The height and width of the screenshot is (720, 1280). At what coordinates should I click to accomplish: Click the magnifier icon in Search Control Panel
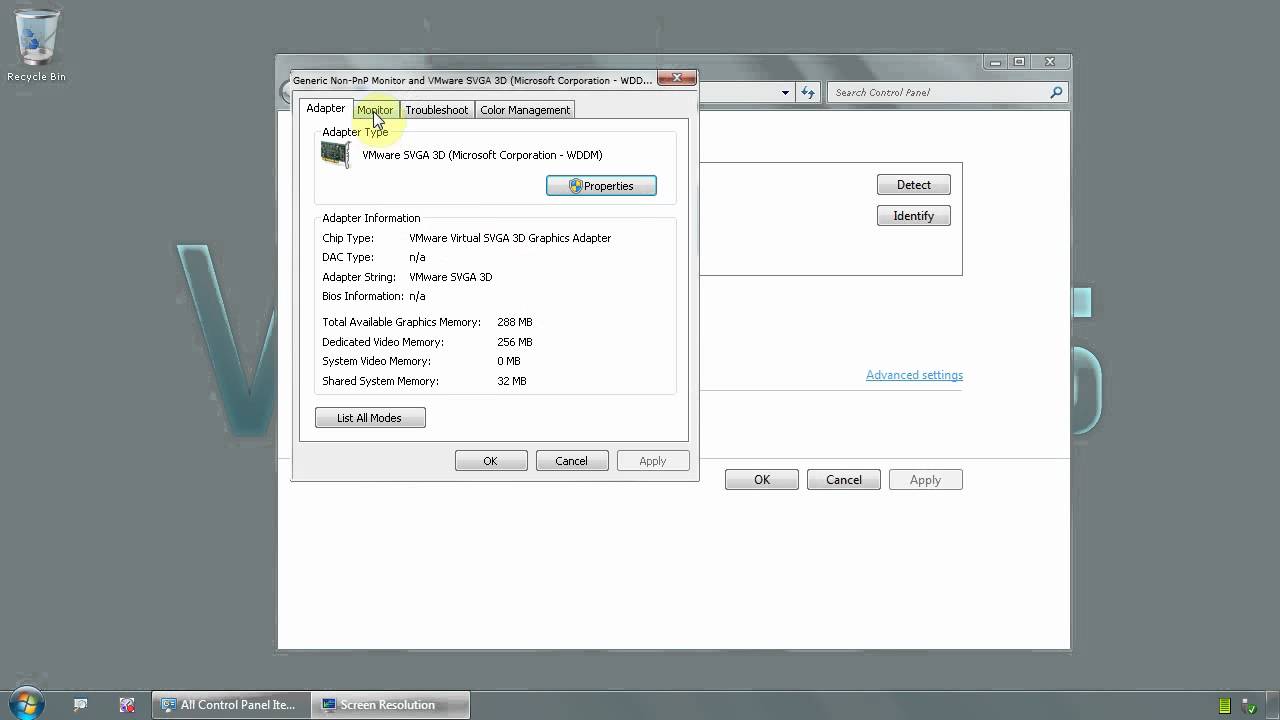coord(1056,92)
